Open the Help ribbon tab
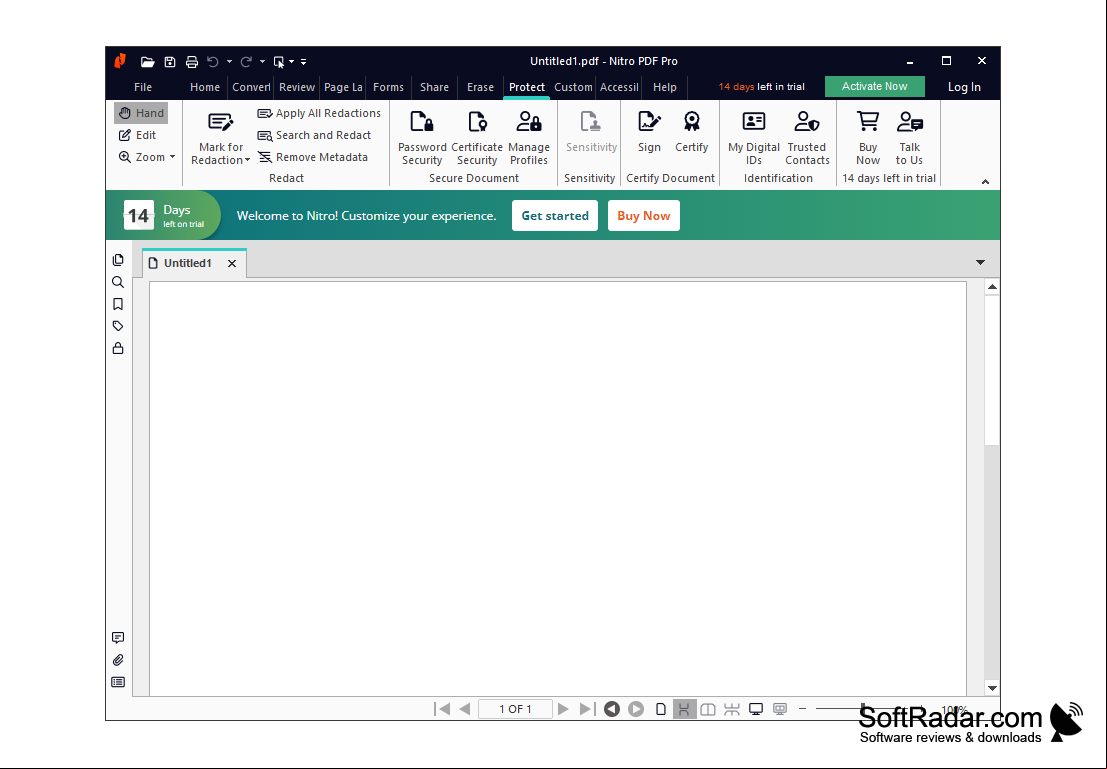Viewport: 1107px width, 769px height. coord(664,87)
